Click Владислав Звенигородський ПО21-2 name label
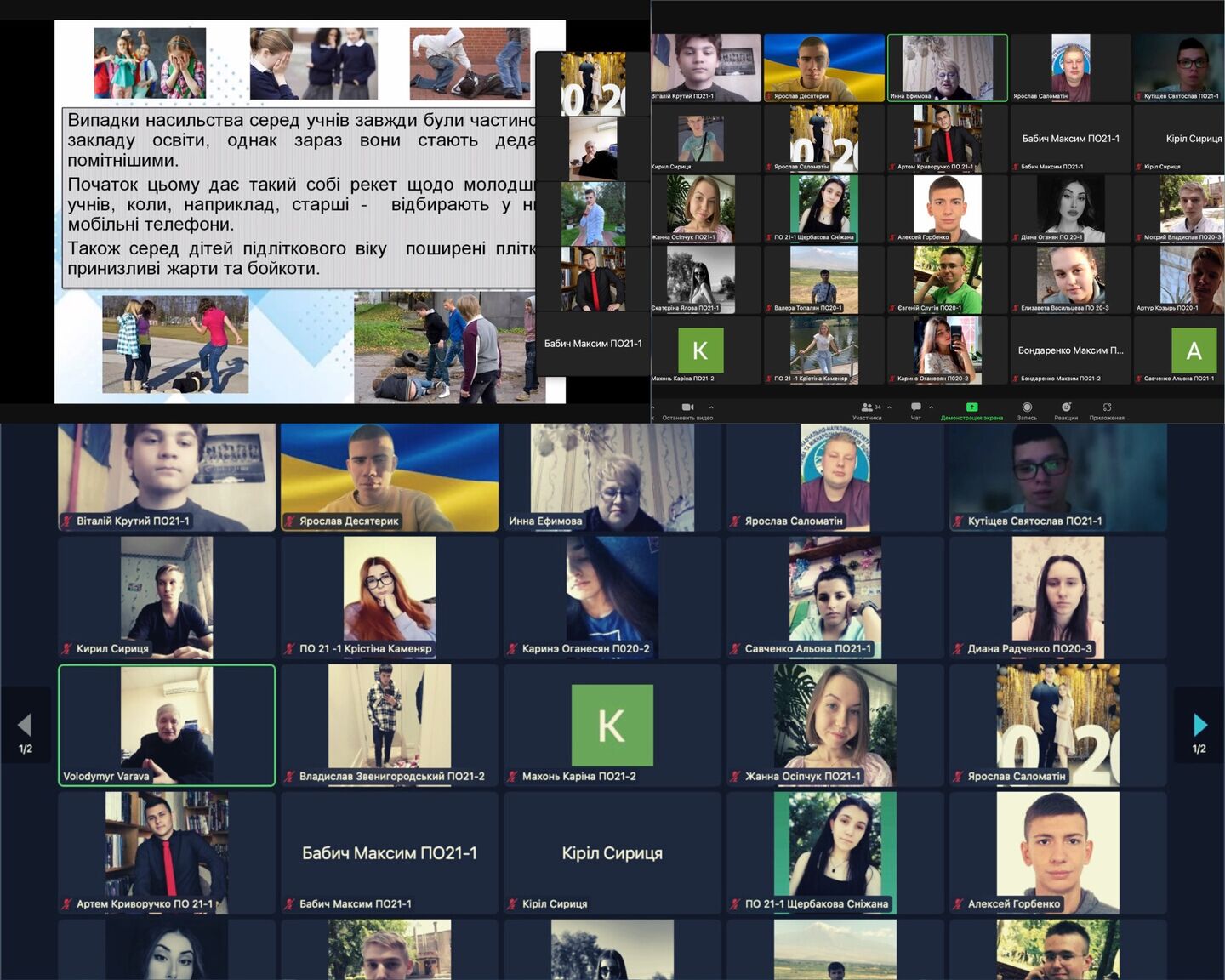 pos(391,777)
